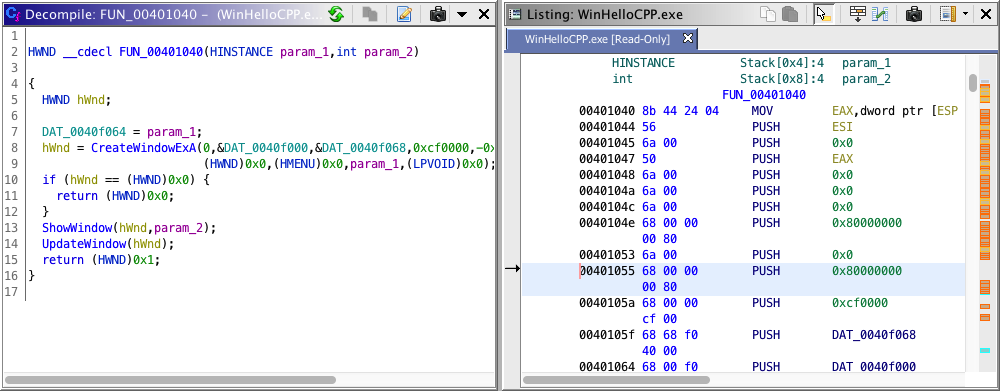1000x391 pixels.
Task: Take a snapshot of the Decompile panel
Action: point(438,14)
